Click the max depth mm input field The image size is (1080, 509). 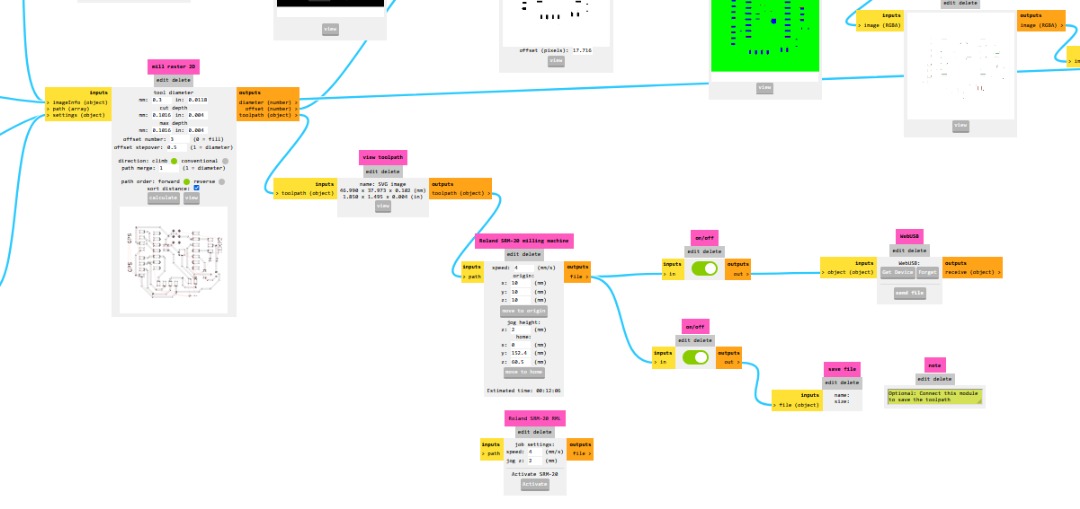pos(162,129)
